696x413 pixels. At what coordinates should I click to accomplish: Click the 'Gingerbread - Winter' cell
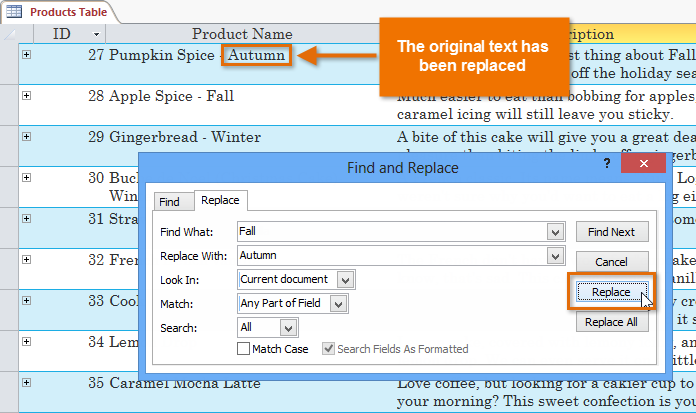pyautogui.click(x=185, y=137)
